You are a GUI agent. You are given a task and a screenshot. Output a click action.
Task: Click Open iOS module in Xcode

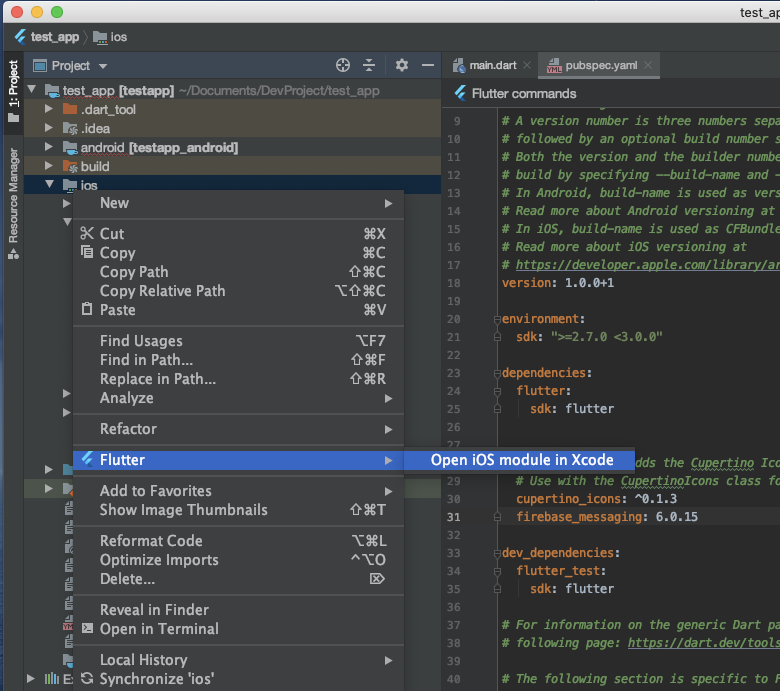[519, 460]
